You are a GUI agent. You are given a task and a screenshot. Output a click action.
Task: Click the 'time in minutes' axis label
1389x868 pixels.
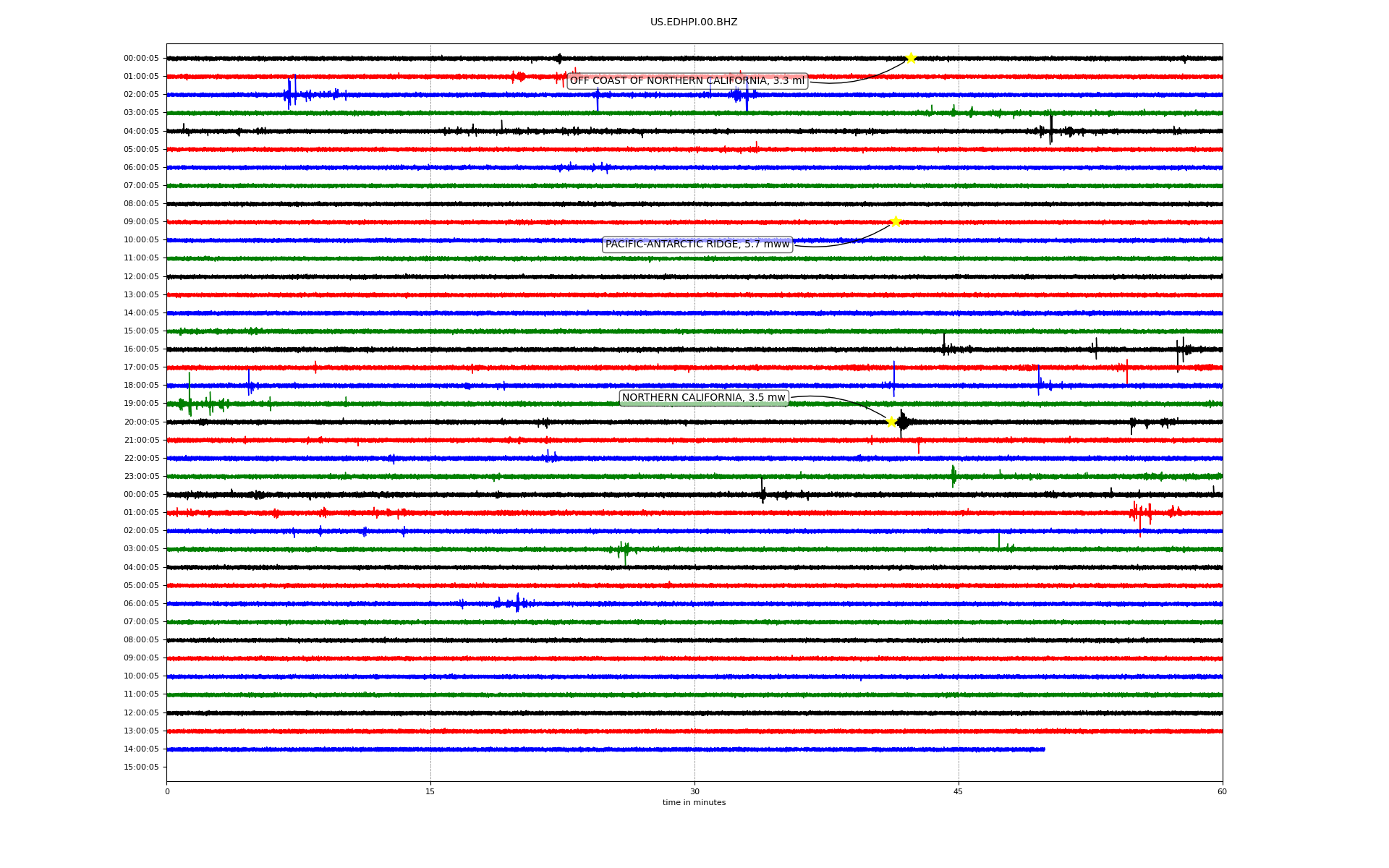694,803
